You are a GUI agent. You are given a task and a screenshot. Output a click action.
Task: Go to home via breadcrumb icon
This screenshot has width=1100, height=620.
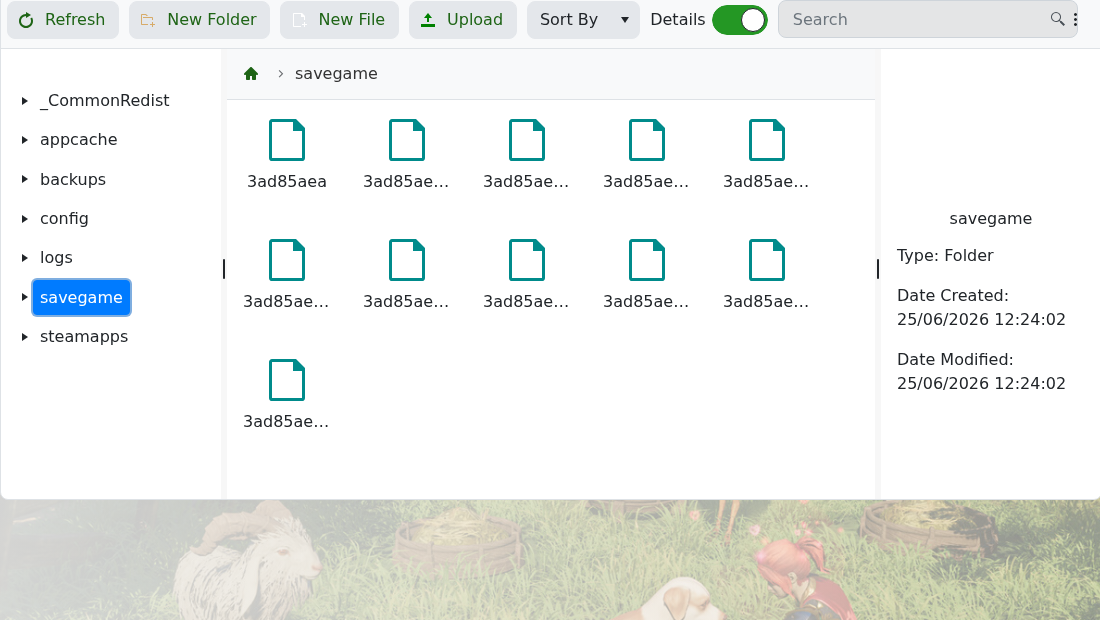(x=251, y=74)
